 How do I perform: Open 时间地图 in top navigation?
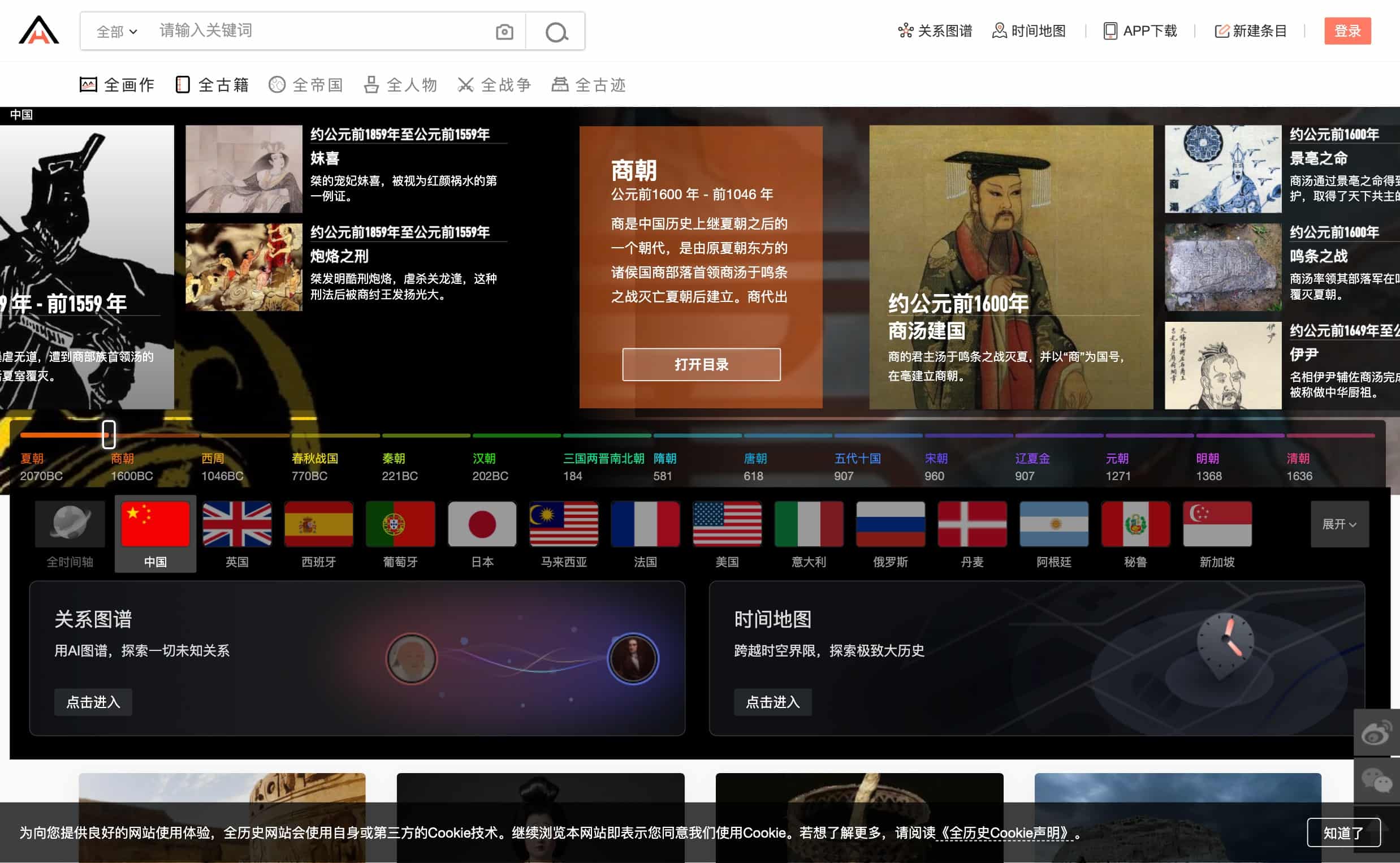(x=1029, y=31)
